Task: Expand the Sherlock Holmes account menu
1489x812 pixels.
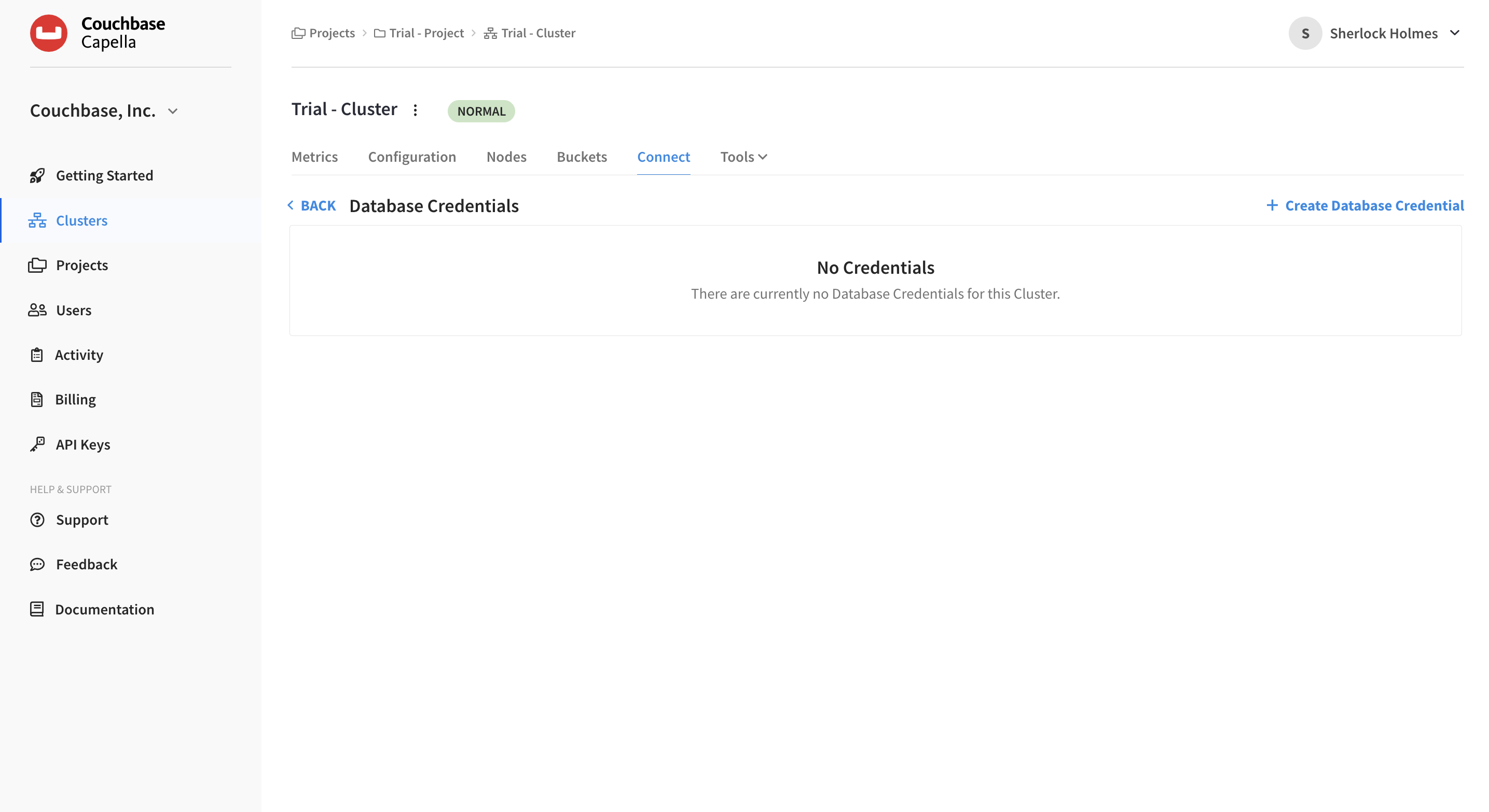Action: 1454,33
